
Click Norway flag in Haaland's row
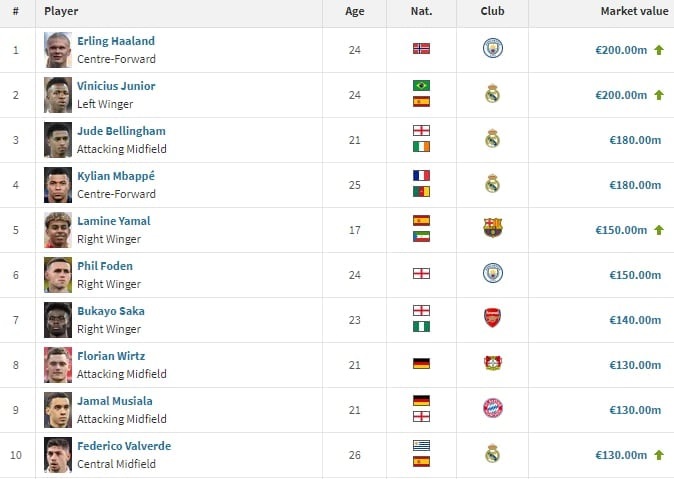(x=421, y=49)
